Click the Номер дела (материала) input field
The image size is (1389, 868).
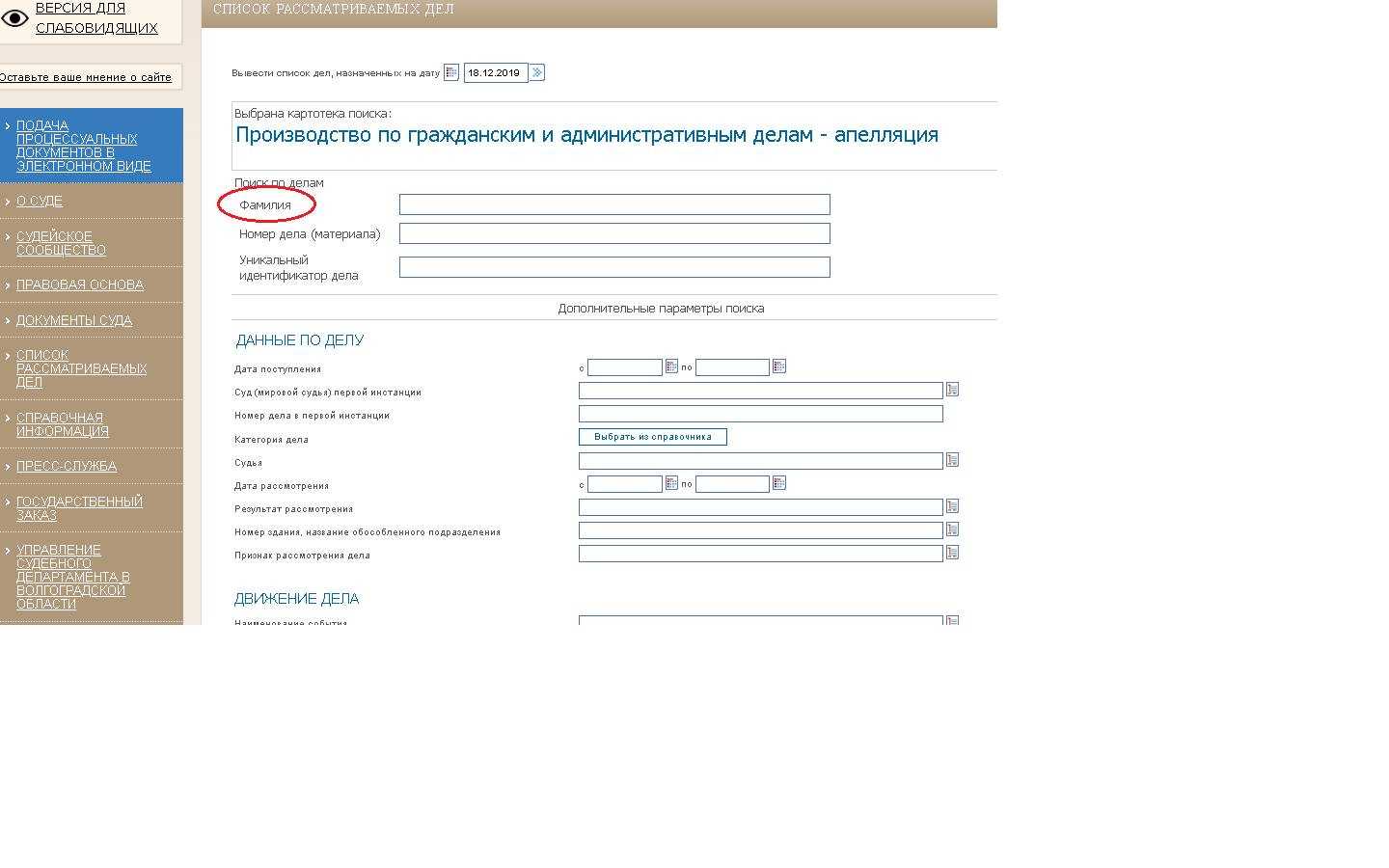point(614,233)
